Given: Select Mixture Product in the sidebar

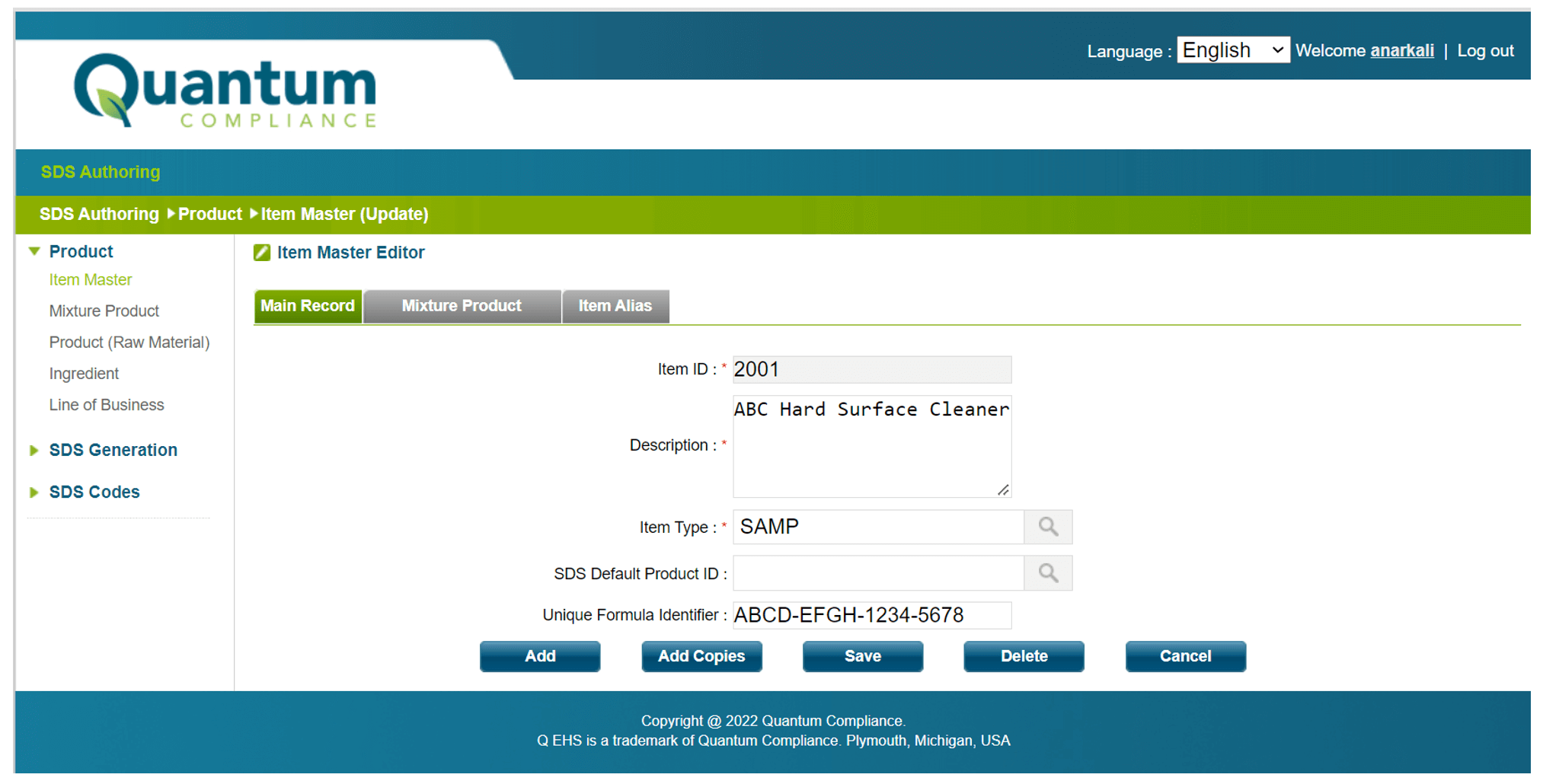Looking at the screenshot, I should tap(104, 311).
